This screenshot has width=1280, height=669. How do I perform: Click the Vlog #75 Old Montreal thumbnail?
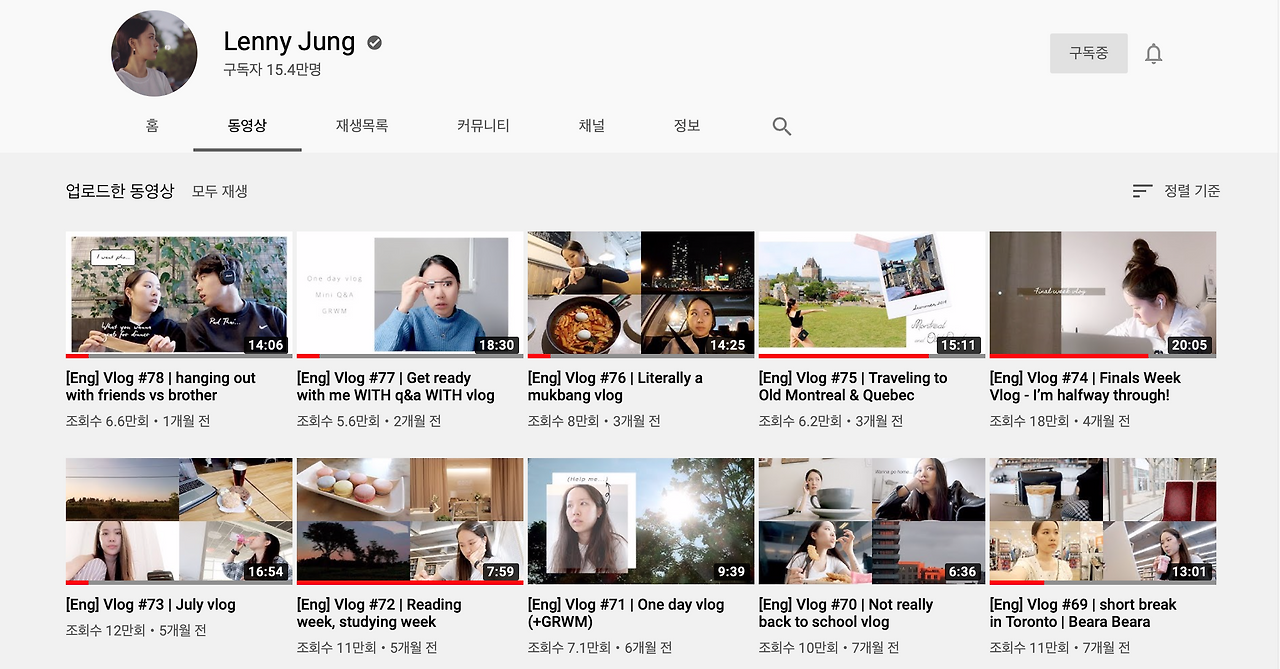871,292
